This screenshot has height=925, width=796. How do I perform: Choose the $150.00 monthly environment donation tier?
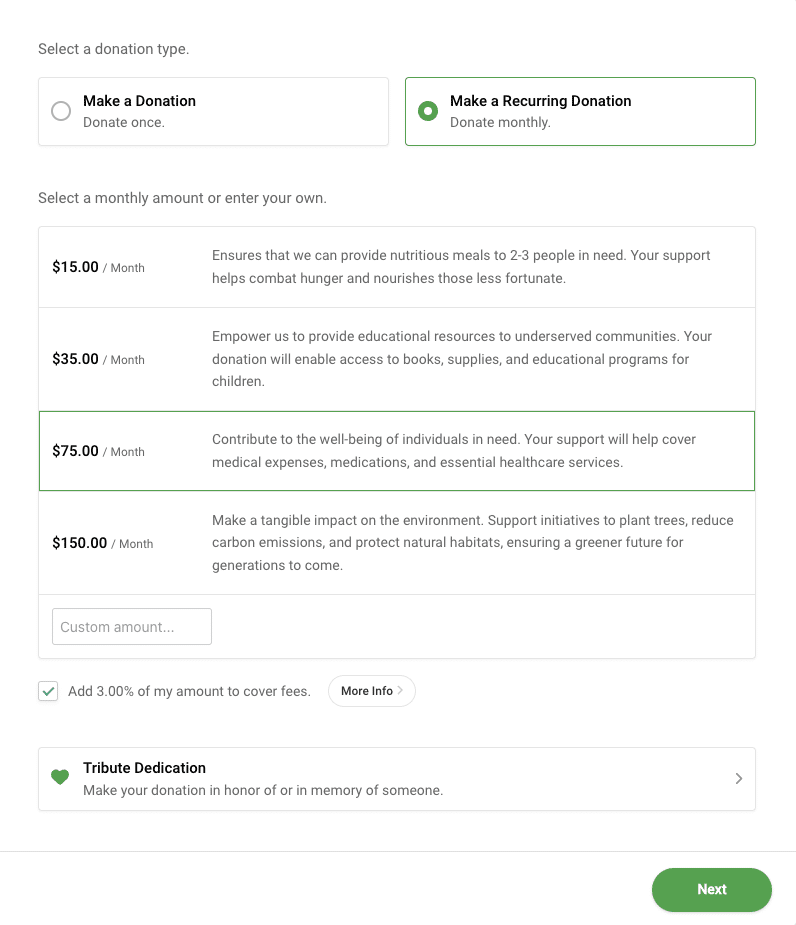point(397,542)
